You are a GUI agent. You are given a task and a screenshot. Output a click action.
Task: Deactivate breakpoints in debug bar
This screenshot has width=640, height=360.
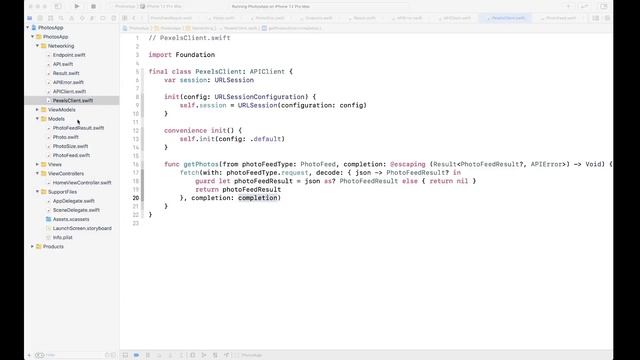tap(136, 355)
